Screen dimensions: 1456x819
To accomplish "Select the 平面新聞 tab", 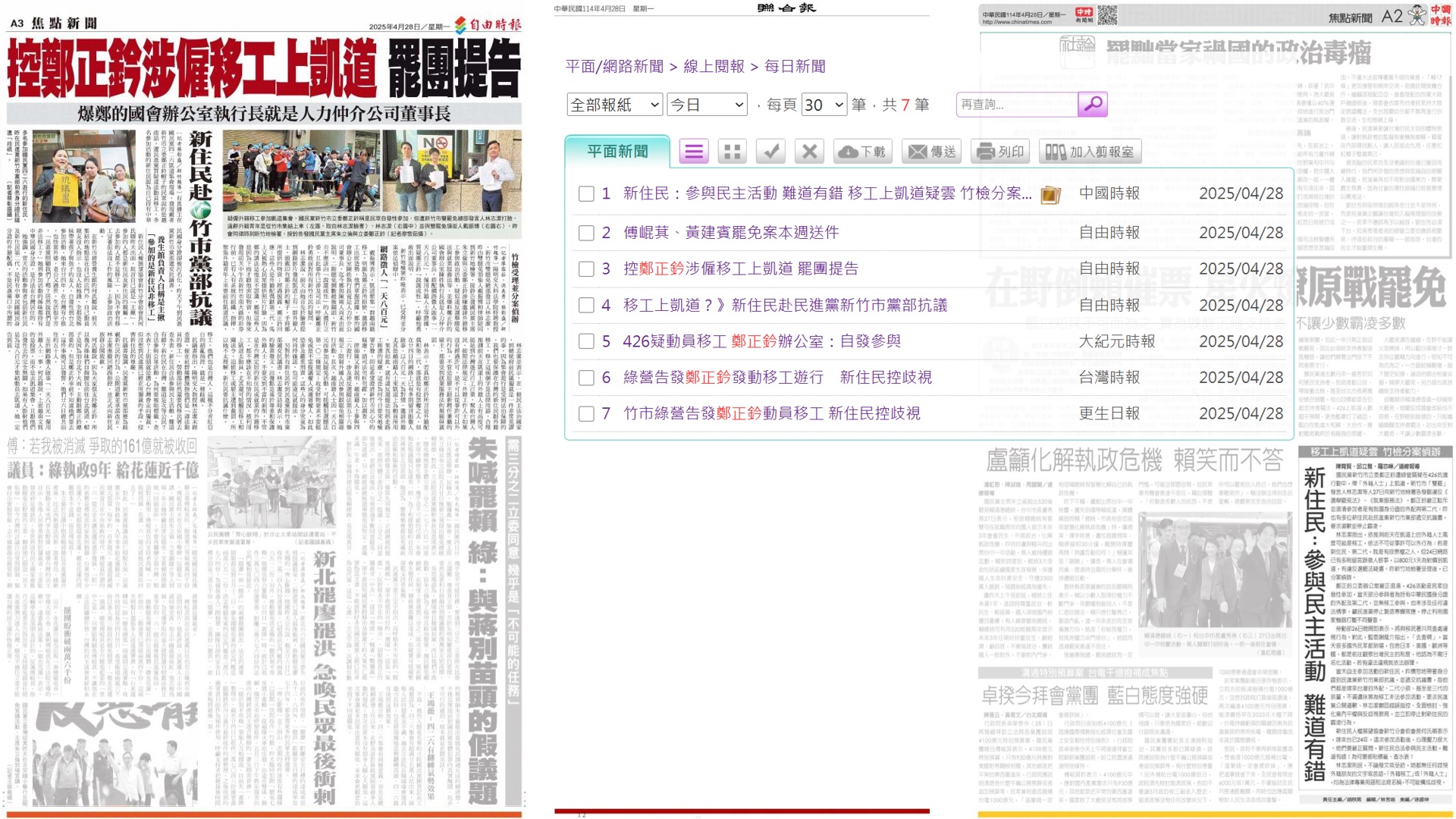I will coord(617,152).
